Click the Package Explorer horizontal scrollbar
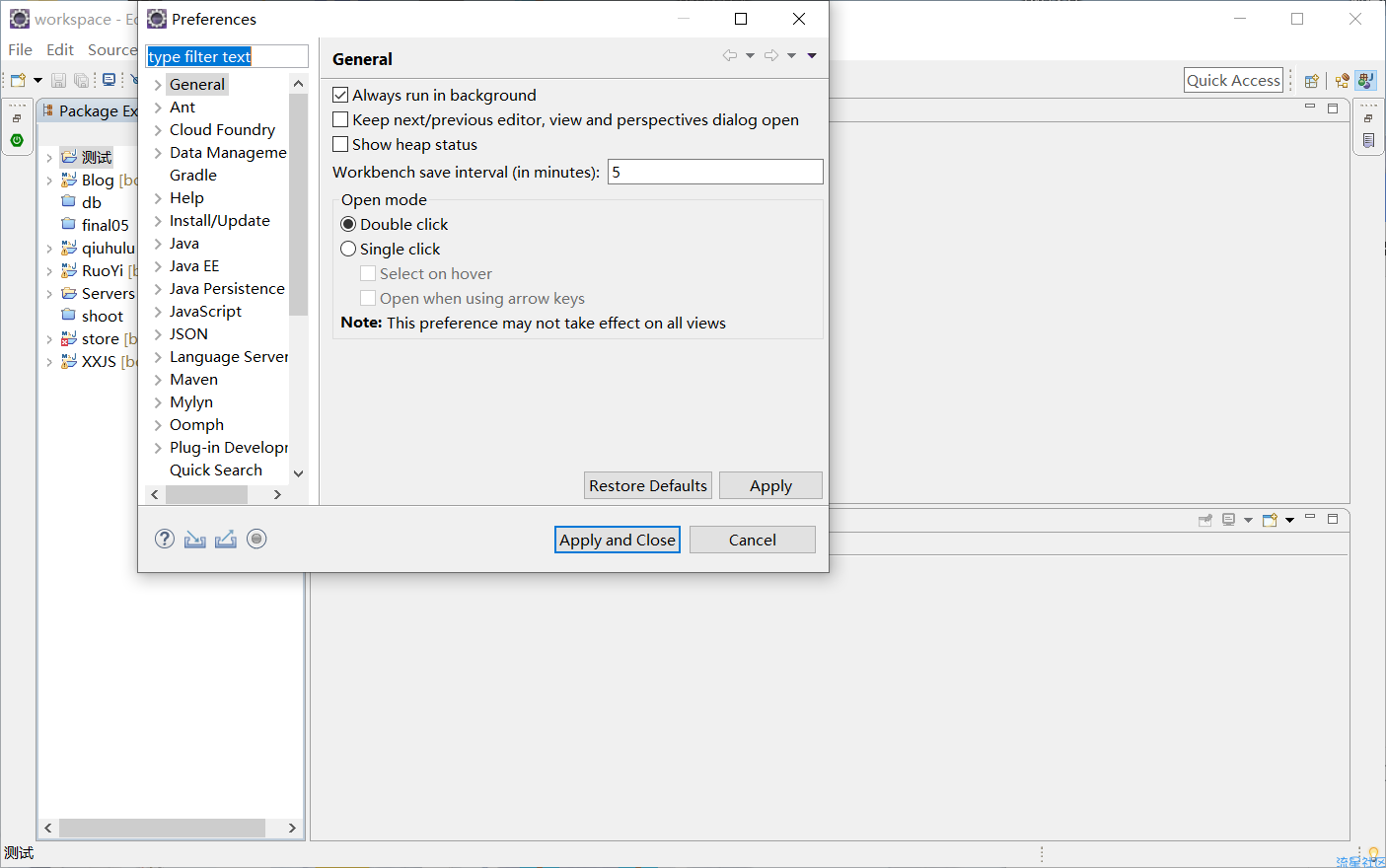Viewport: 1386px width, 868px height. 163,828
